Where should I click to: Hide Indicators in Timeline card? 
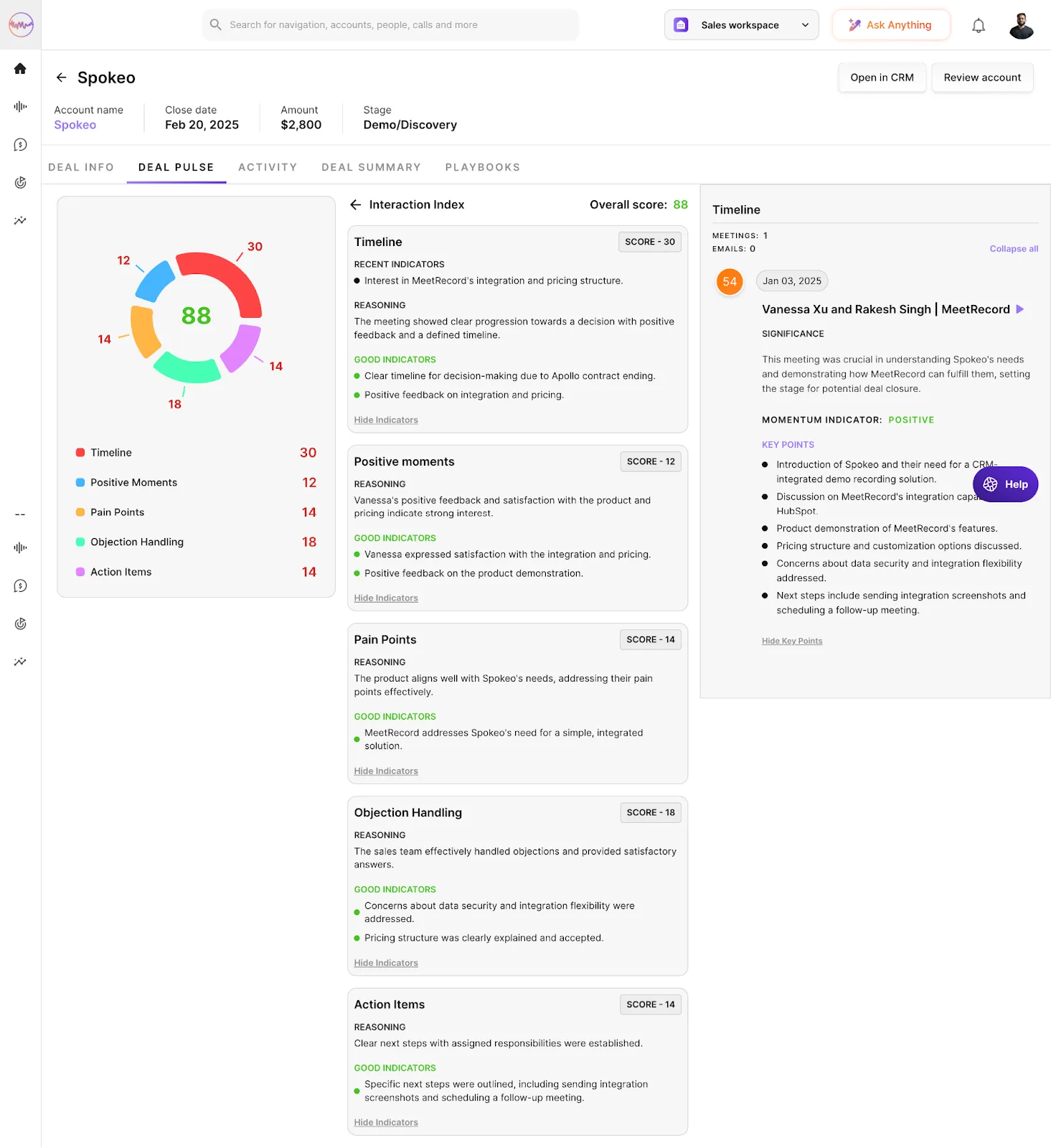click(386, 420)
